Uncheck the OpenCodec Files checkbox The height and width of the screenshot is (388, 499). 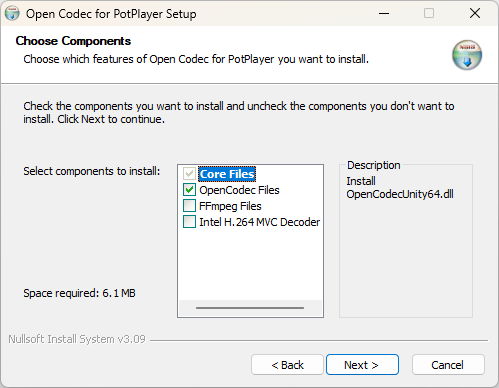coord(189,190)
